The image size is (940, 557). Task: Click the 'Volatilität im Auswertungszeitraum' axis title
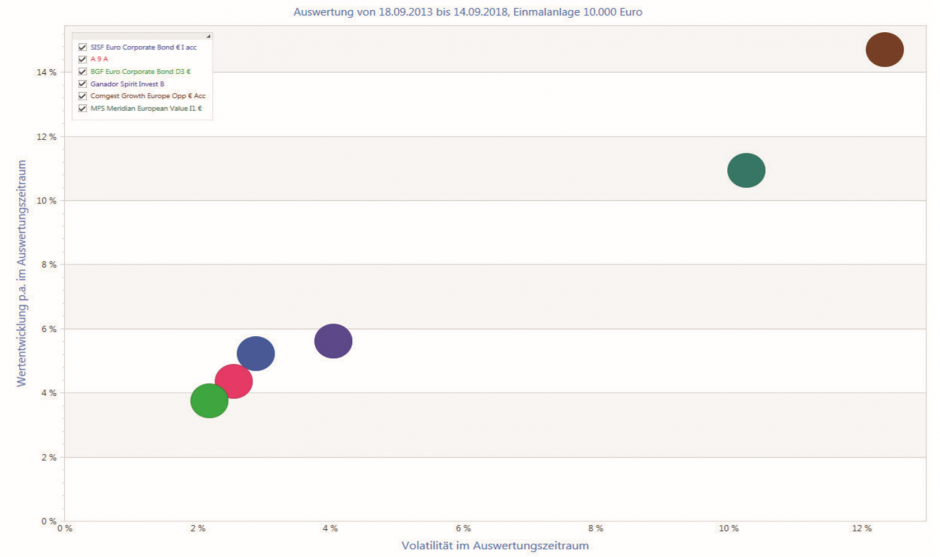495,546
